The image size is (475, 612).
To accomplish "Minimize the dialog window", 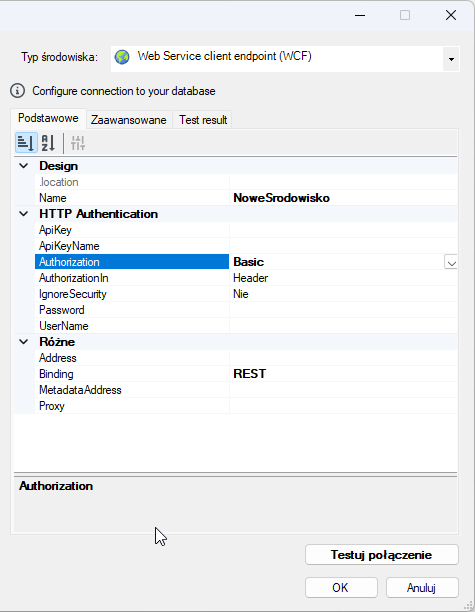I will (x=360, y=16).
